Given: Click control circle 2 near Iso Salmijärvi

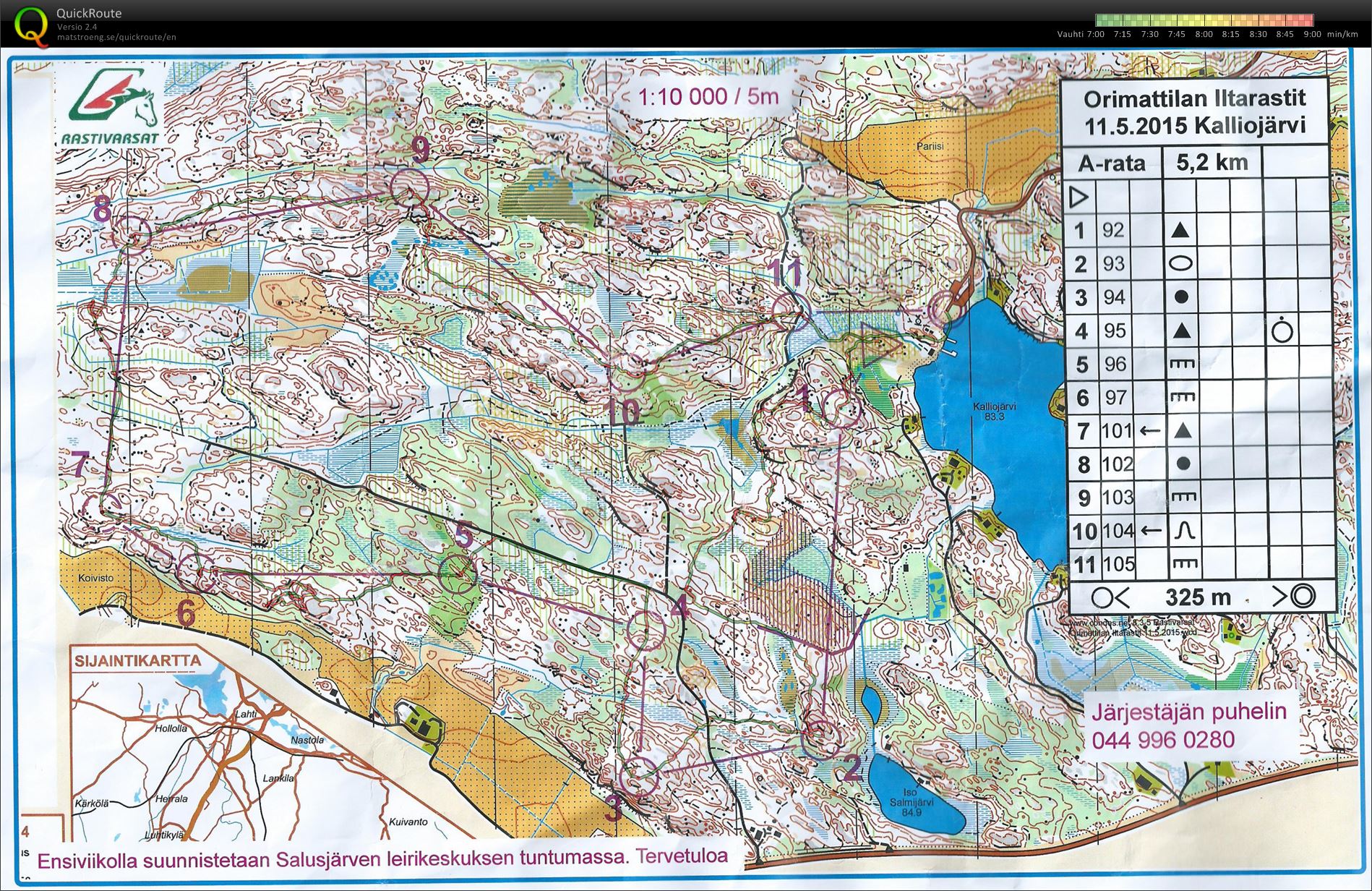Looking at the screenshot, I should [822, 739].
